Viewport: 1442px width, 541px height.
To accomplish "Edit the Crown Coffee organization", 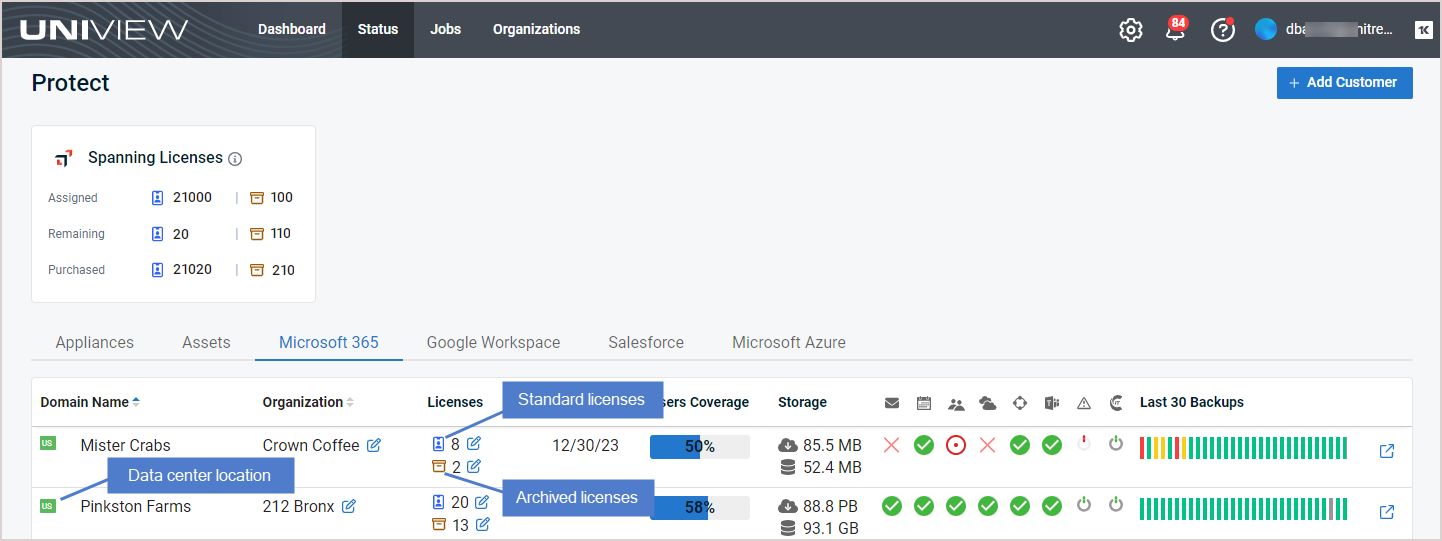I will tap(374, 445).
